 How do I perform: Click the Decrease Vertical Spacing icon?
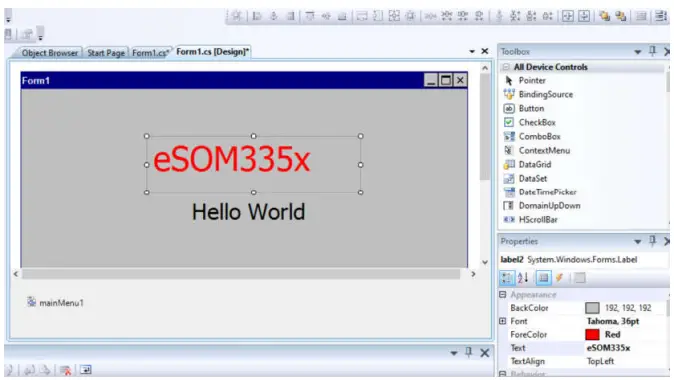(x=531, y=16)
